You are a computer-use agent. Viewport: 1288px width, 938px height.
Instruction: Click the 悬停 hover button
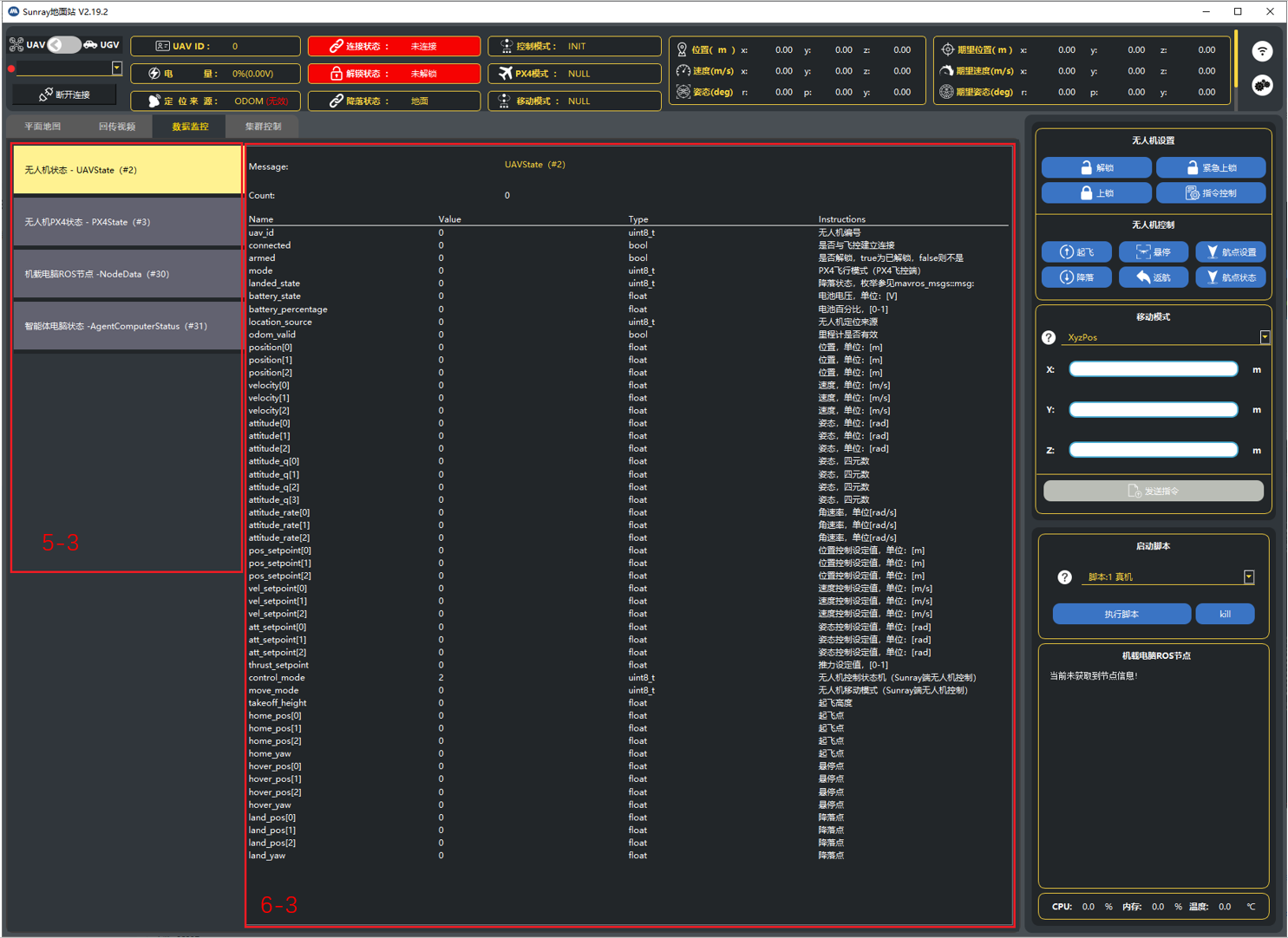pyautogui.click(x=1154, y=252)
